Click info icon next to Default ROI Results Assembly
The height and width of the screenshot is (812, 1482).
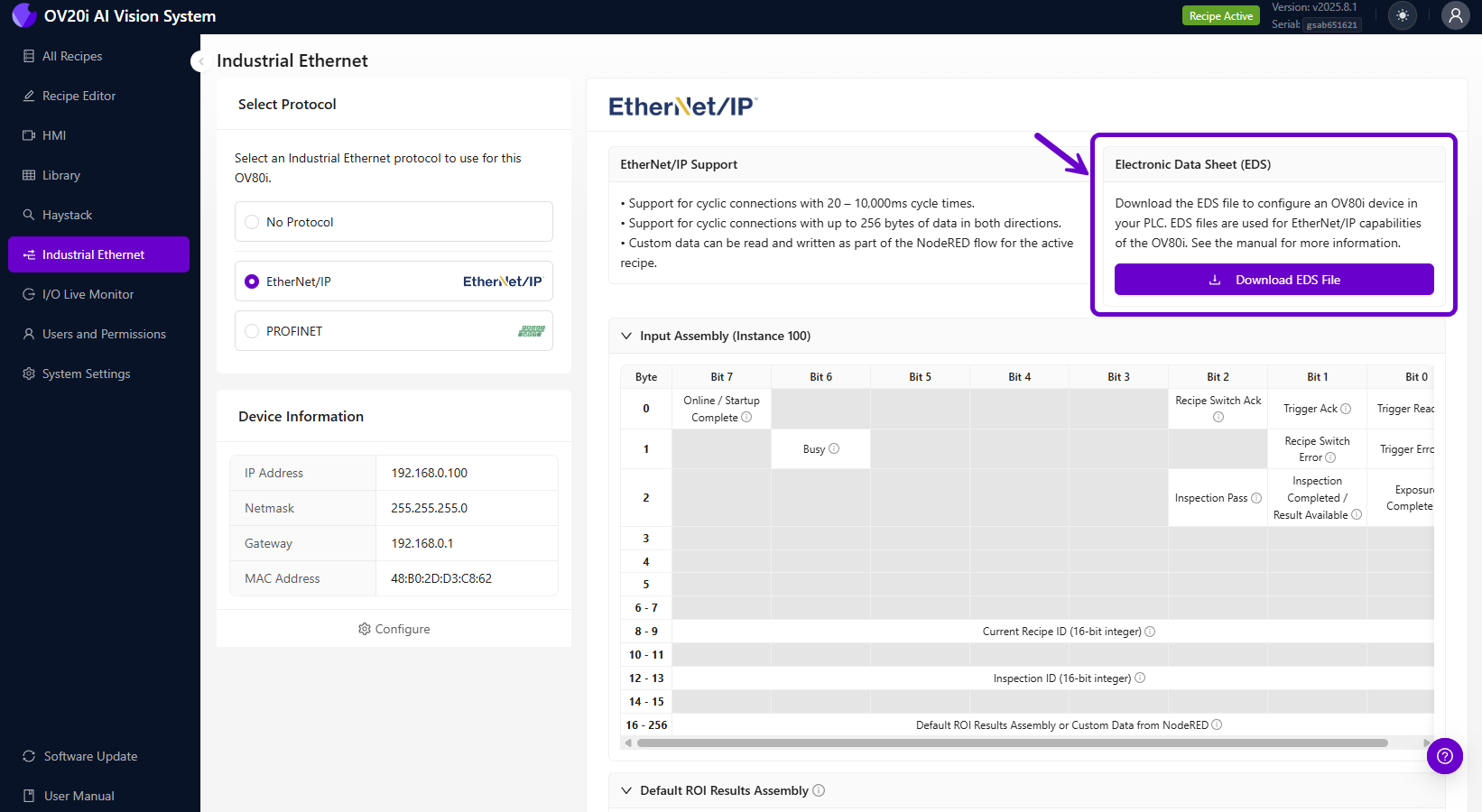[819, 790]
